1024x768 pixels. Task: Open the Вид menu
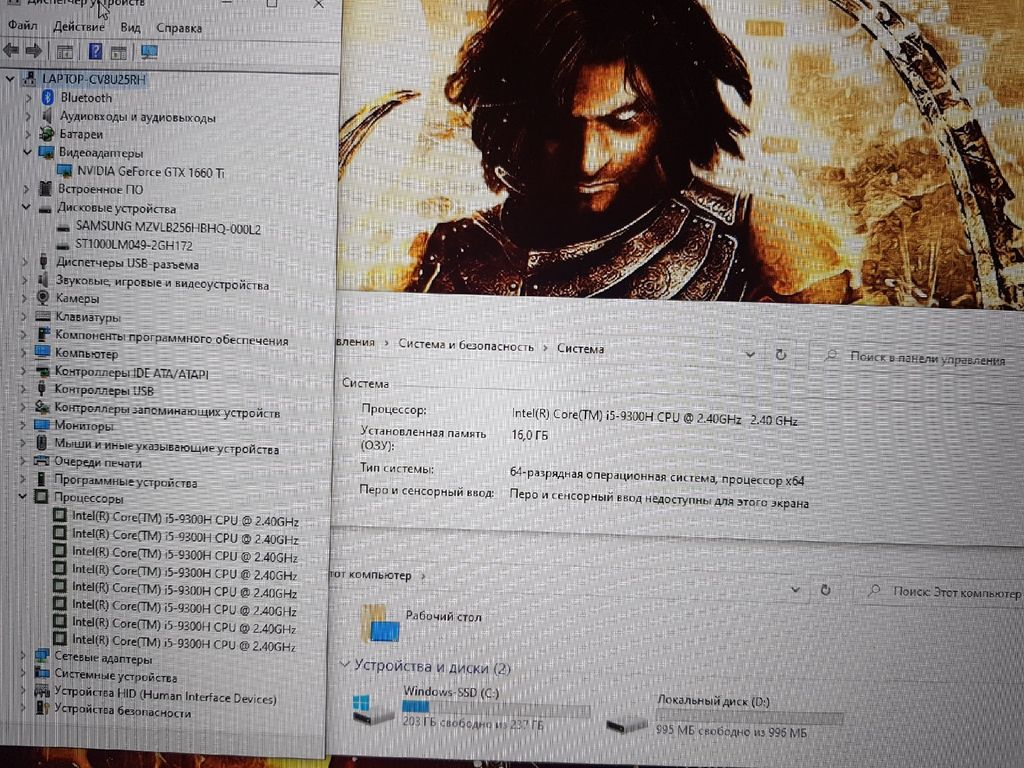(130, 27)
